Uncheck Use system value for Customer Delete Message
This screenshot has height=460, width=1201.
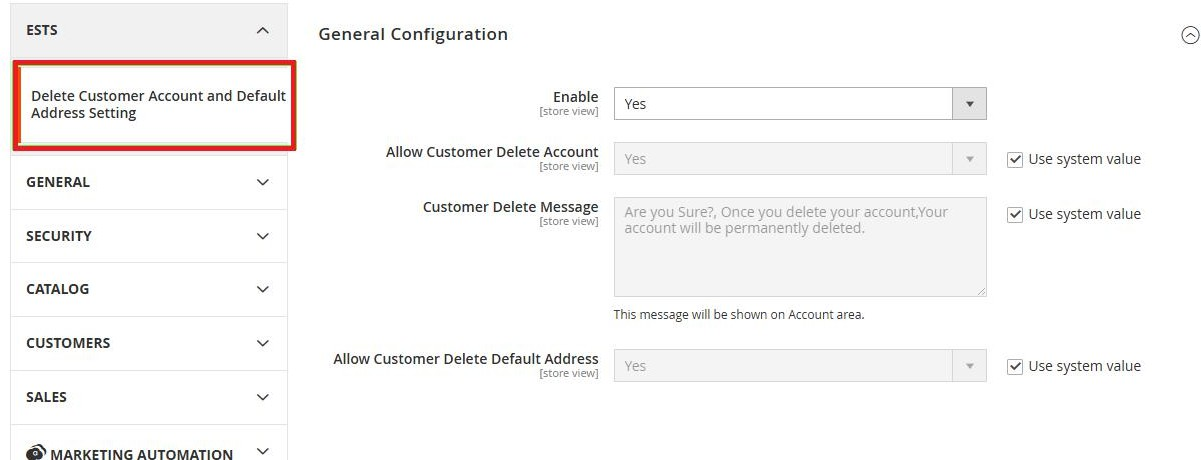[1015, 214]
